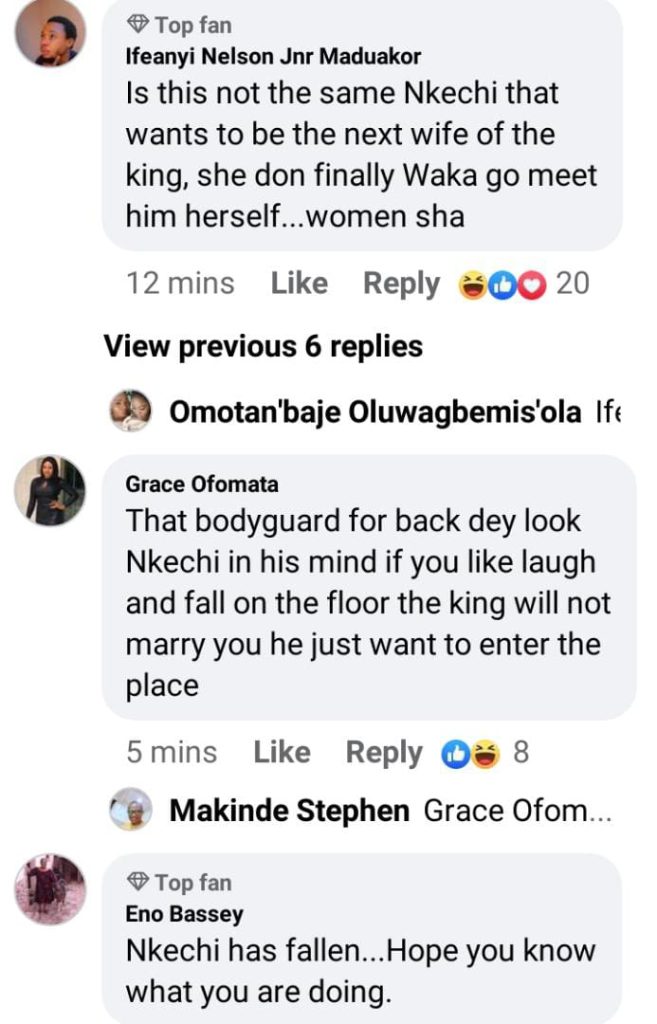657x1024 pixels.
Task: Reply to Grace Ofomata's comment
Action: pyautogui.click(x=384, y=752)
